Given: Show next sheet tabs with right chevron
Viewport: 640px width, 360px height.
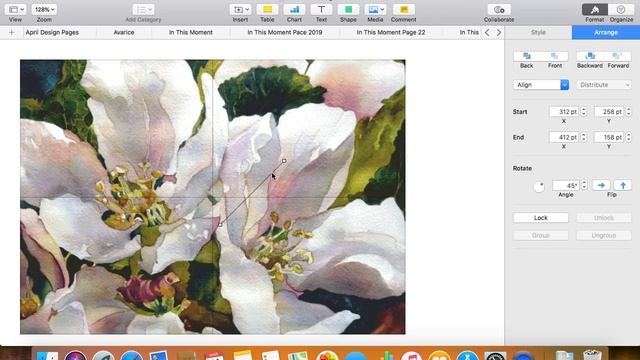Looking at the screenshot, I should point(498,32).
